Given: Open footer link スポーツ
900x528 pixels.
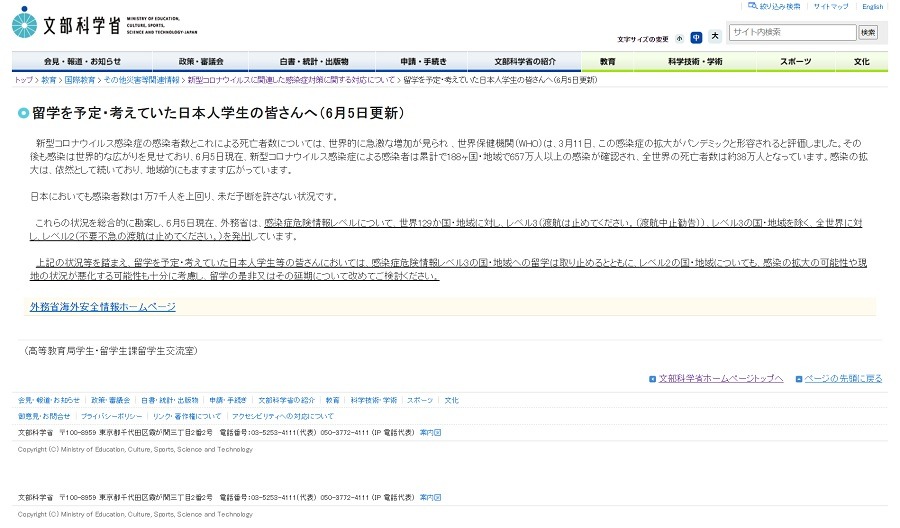Looking at the screenshot, I should point(420,401).
